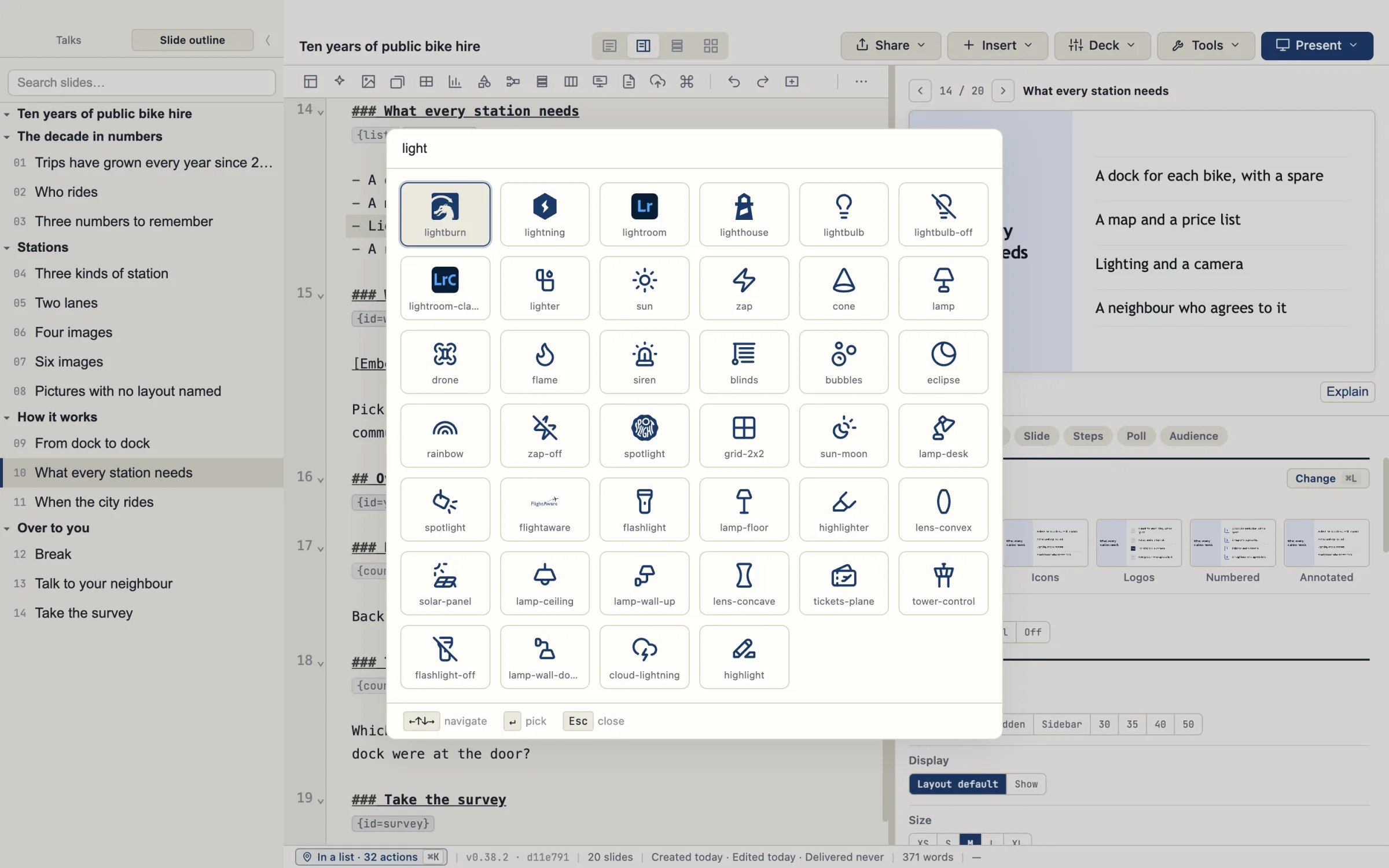Switch to text-only editor view
Viewport: 1389px width, 868px height.
coord(609,46)
